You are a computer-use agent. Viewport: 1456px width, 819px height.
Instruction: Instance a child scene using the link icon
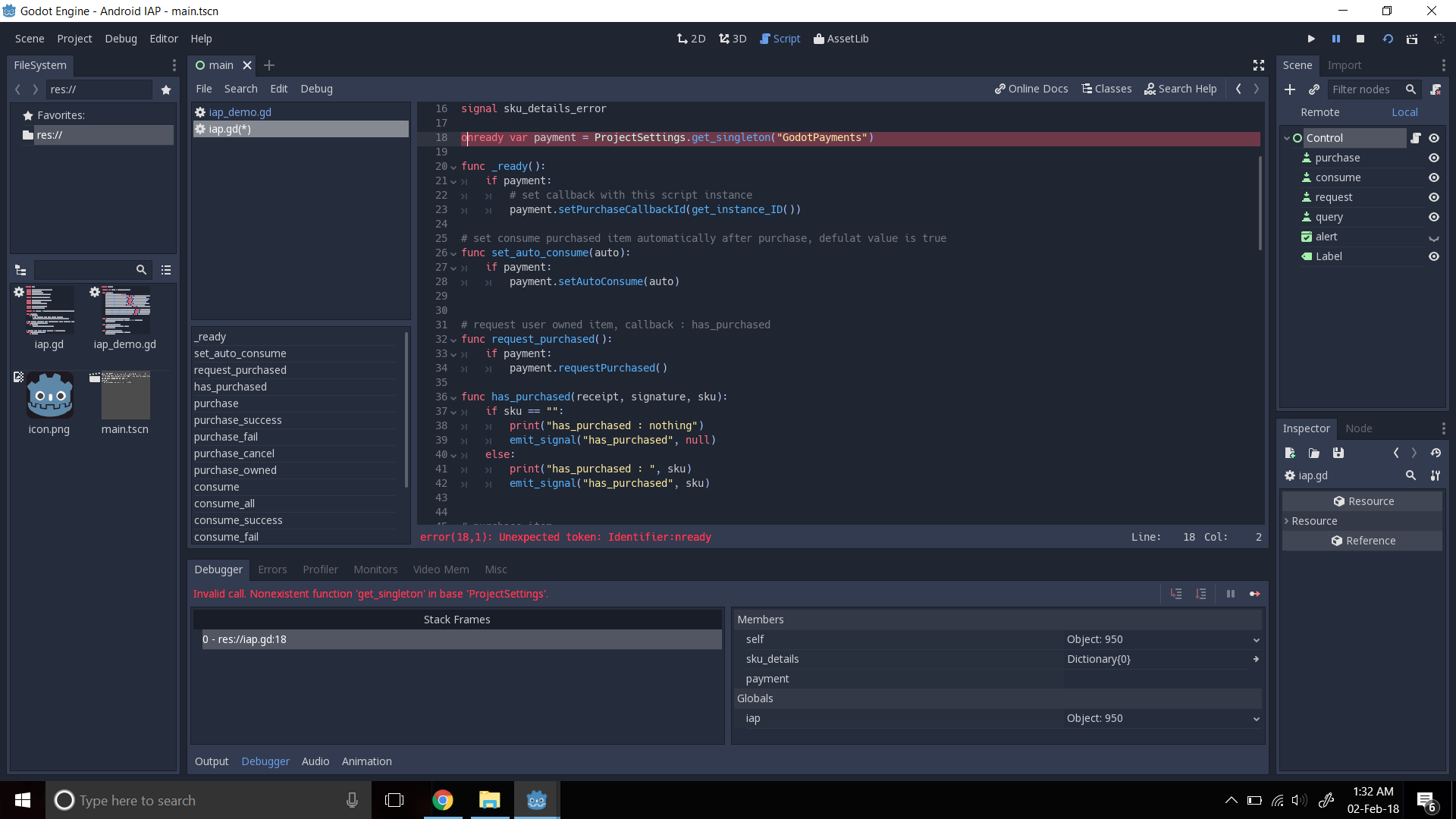tap(1314, 89)
